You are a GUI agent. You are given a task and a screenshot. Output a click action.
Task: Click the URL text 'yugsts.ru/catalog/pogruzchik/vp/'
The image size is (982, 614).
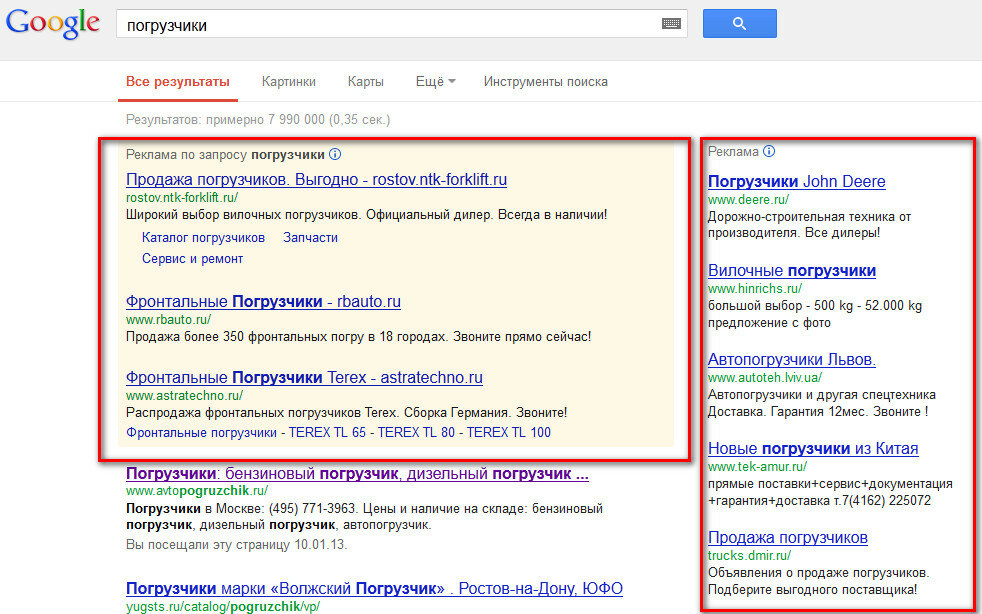pyautogui.click(x=223, y=606)
